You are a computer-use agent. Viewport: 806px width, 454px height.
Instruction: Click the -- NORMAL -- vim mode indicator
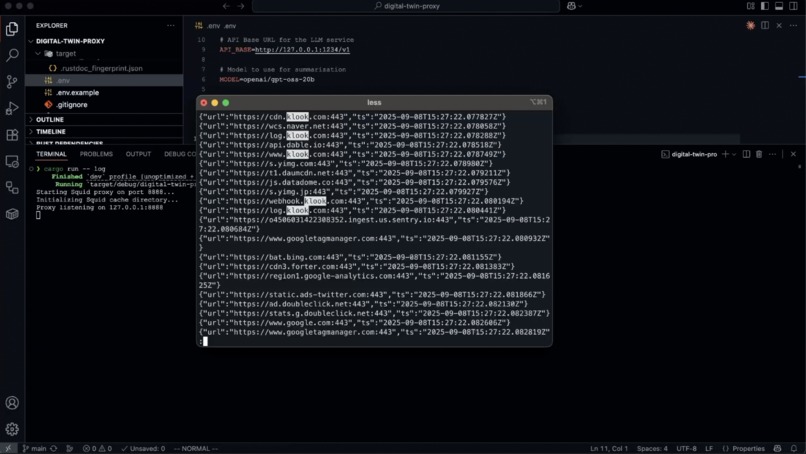point(195,448)
